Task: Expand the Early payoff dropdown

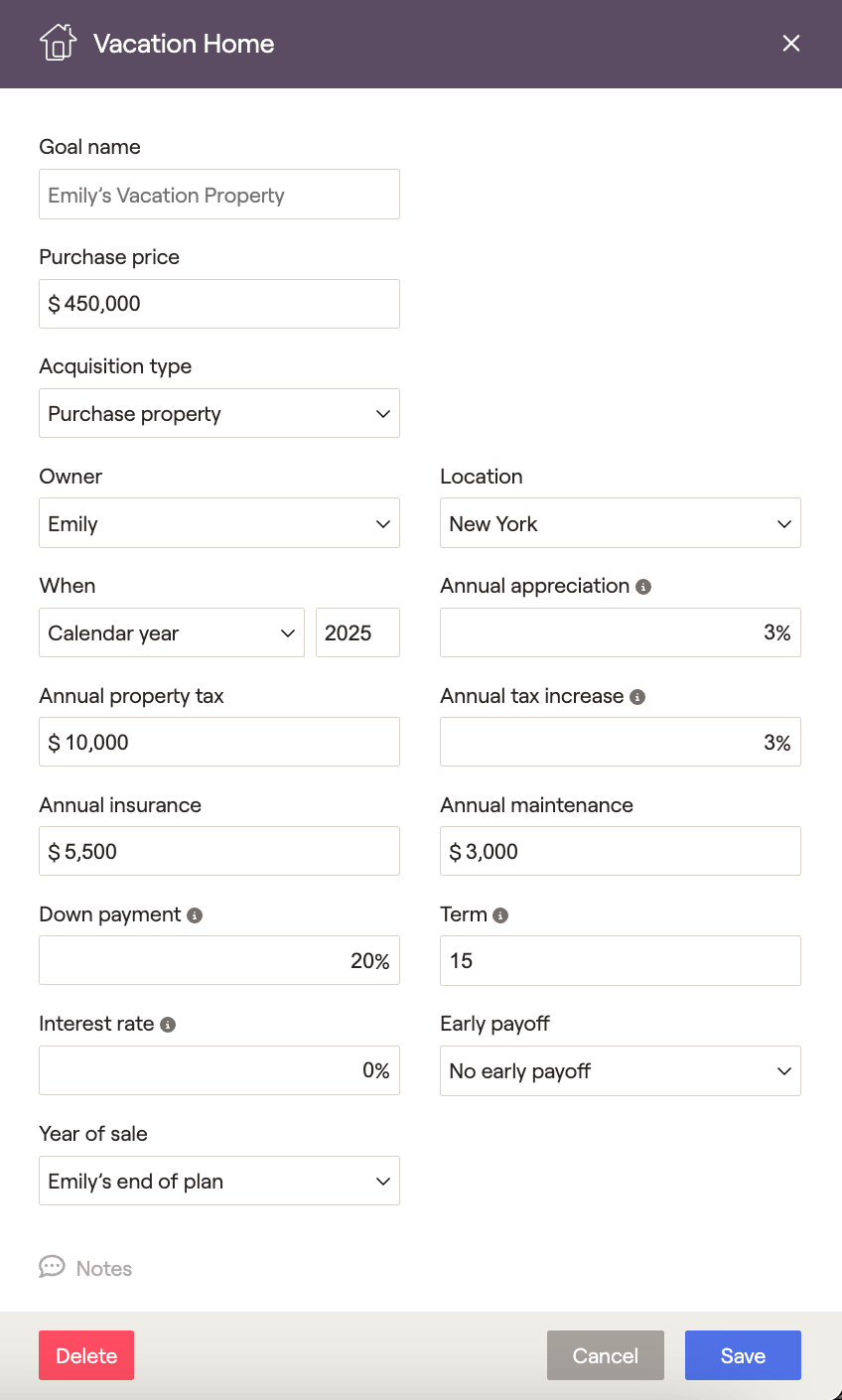Action: (620, 1071)
